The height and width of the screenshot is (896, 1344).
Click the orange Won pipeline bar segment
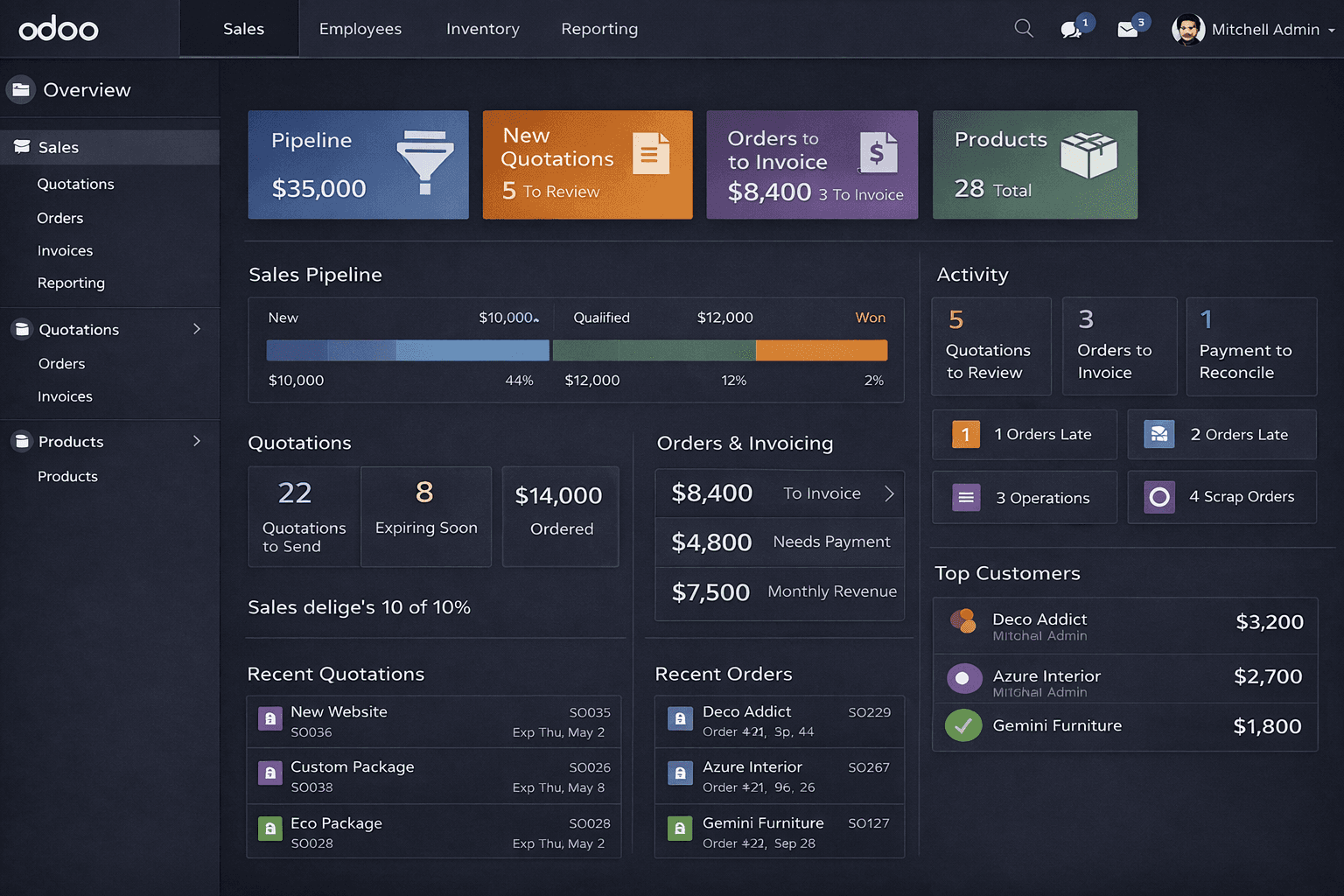pyautogui.click(x=821, y=351)
